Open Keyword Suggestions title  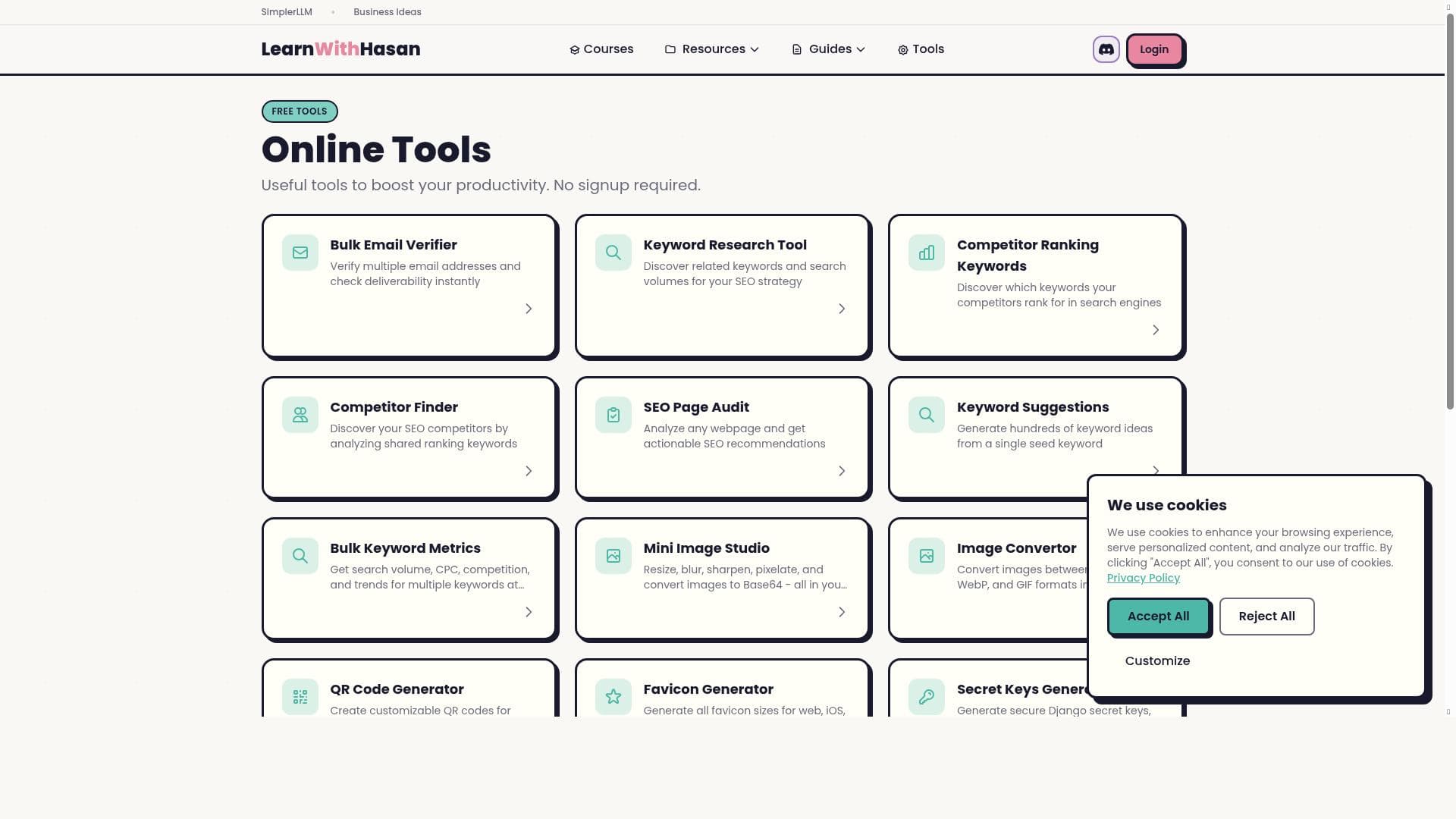[x=1033, y=407]
